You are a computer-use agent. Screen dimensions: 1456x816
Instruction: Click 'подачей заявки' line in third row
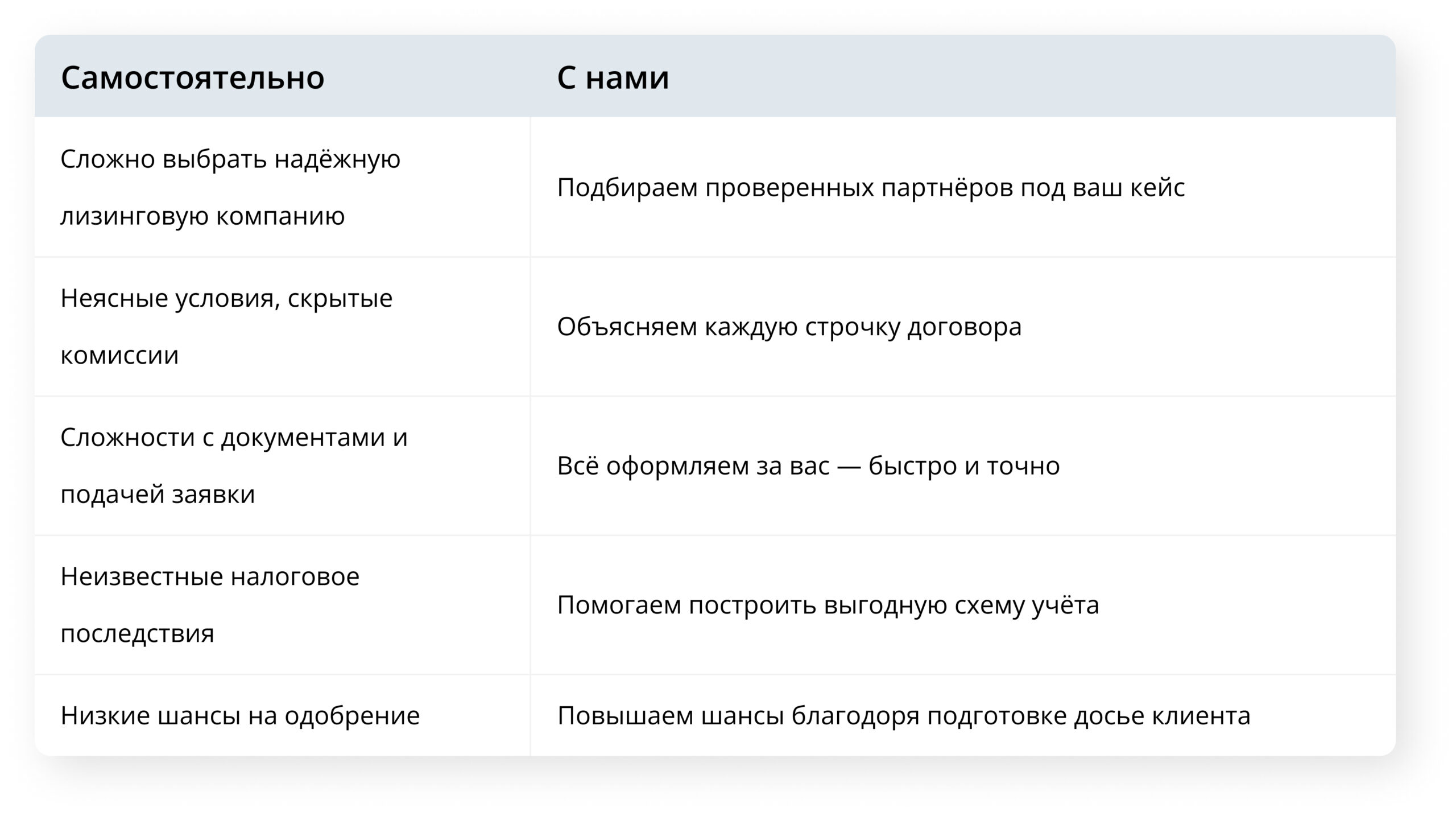[x=158, y=494]
